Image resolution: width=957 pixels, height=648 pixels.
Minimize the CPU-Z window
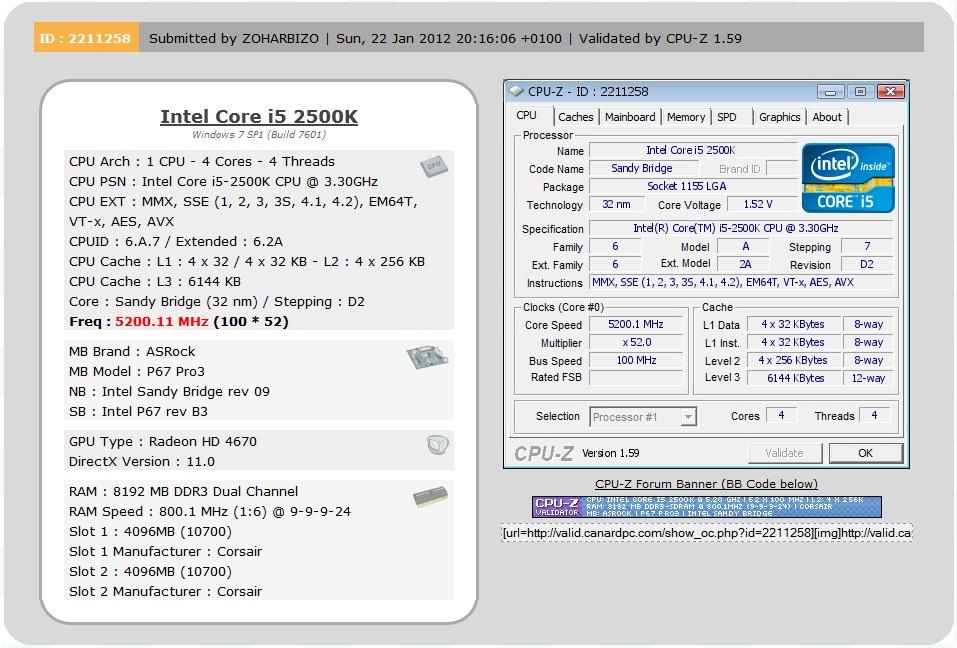tap(831, 92)
